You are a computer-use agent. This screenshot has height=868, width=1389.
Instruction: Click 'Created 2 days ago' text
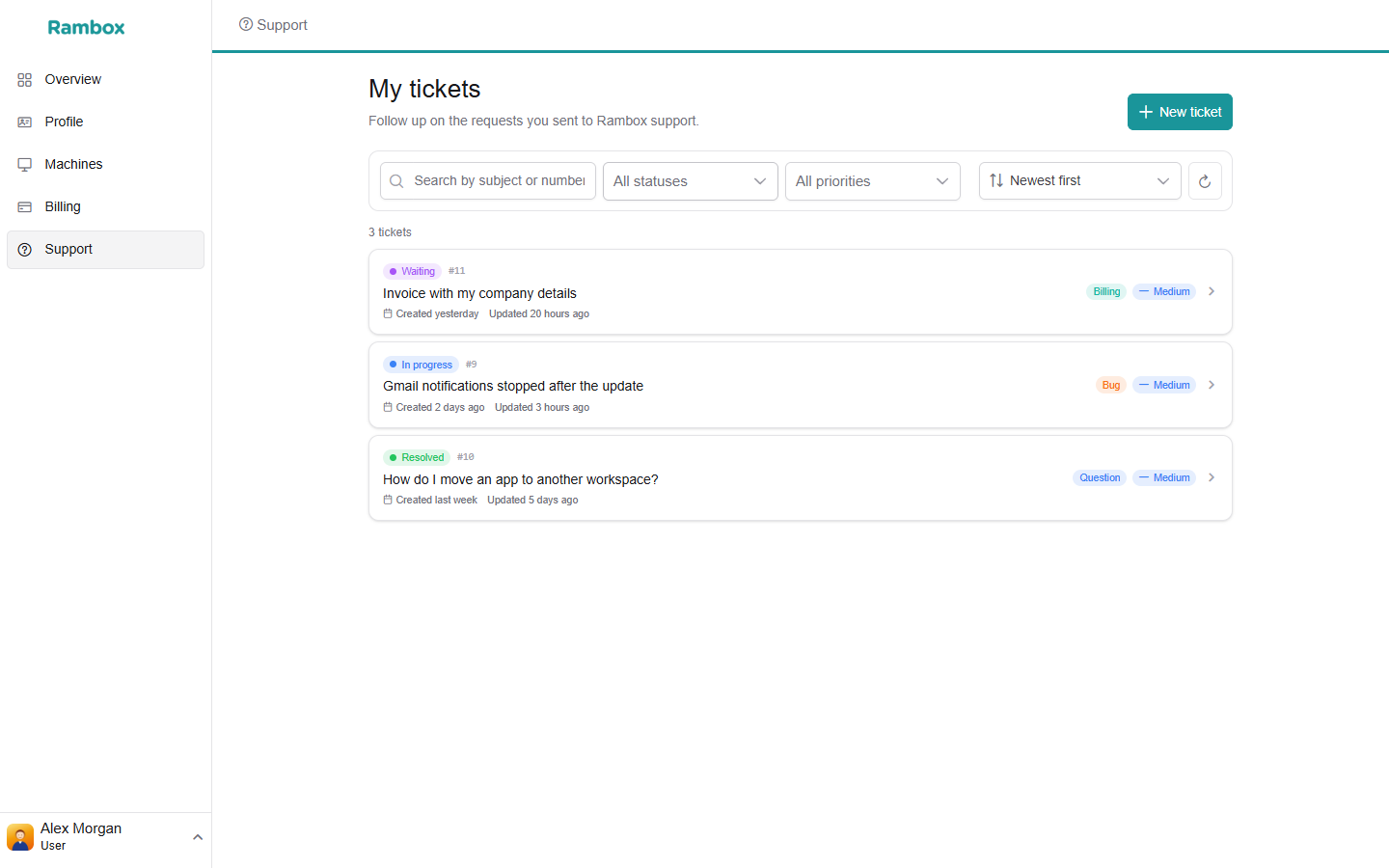point(440,407)
